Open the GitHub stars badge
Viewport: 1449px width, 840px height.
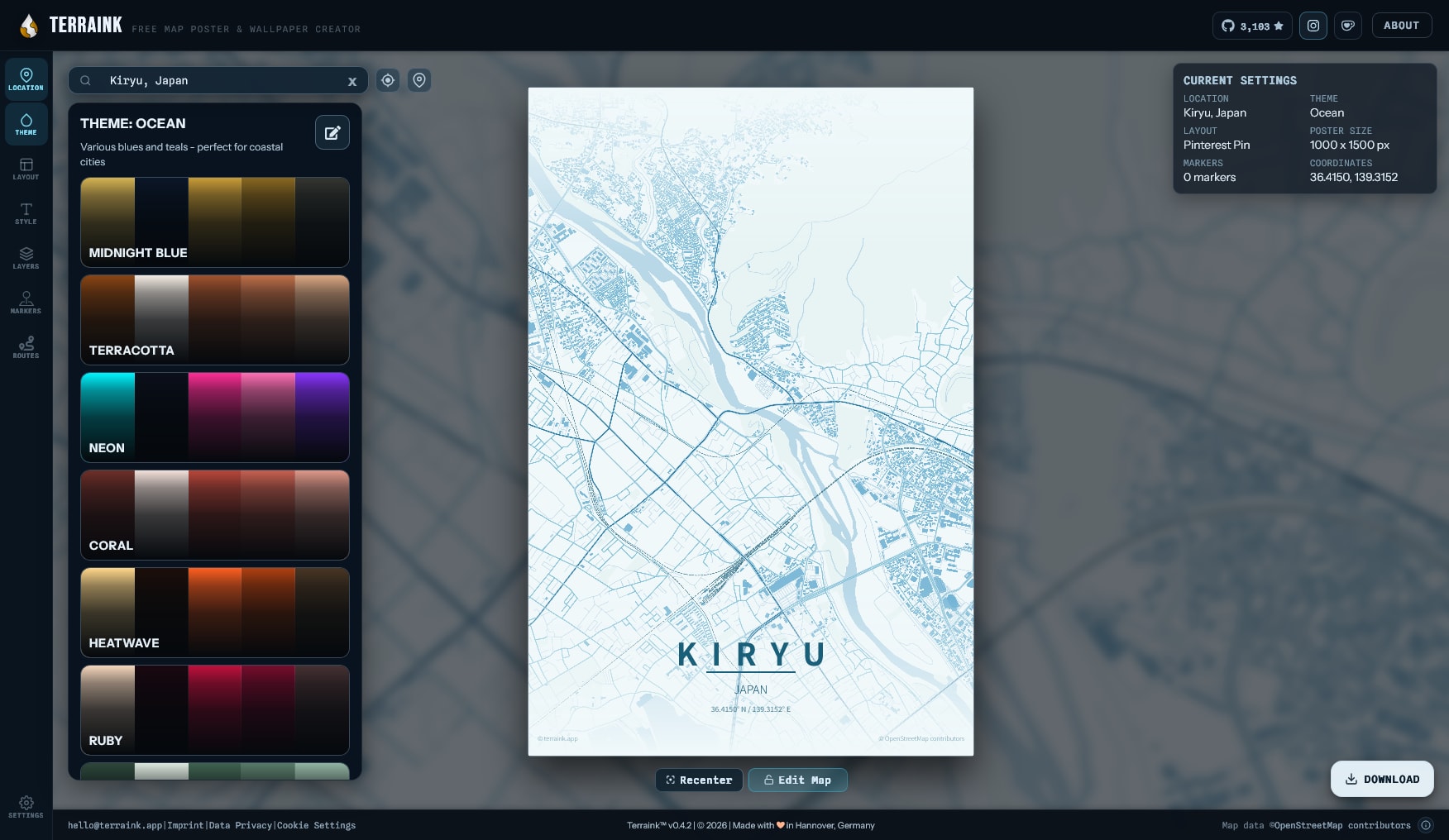1252,26
